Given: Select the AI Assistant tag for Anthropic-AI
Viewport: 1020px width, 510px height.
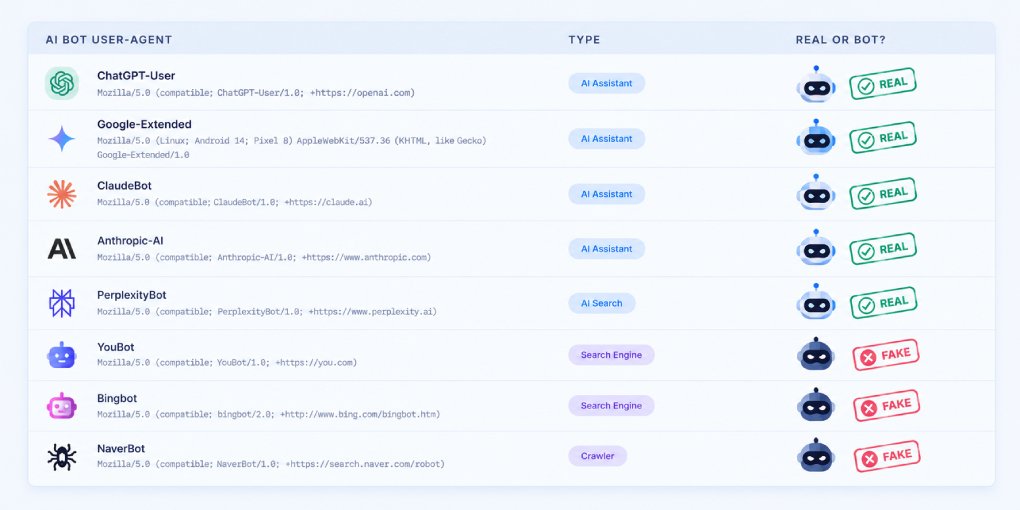Looking at the screenshot, I should click(x=606, y=248).
